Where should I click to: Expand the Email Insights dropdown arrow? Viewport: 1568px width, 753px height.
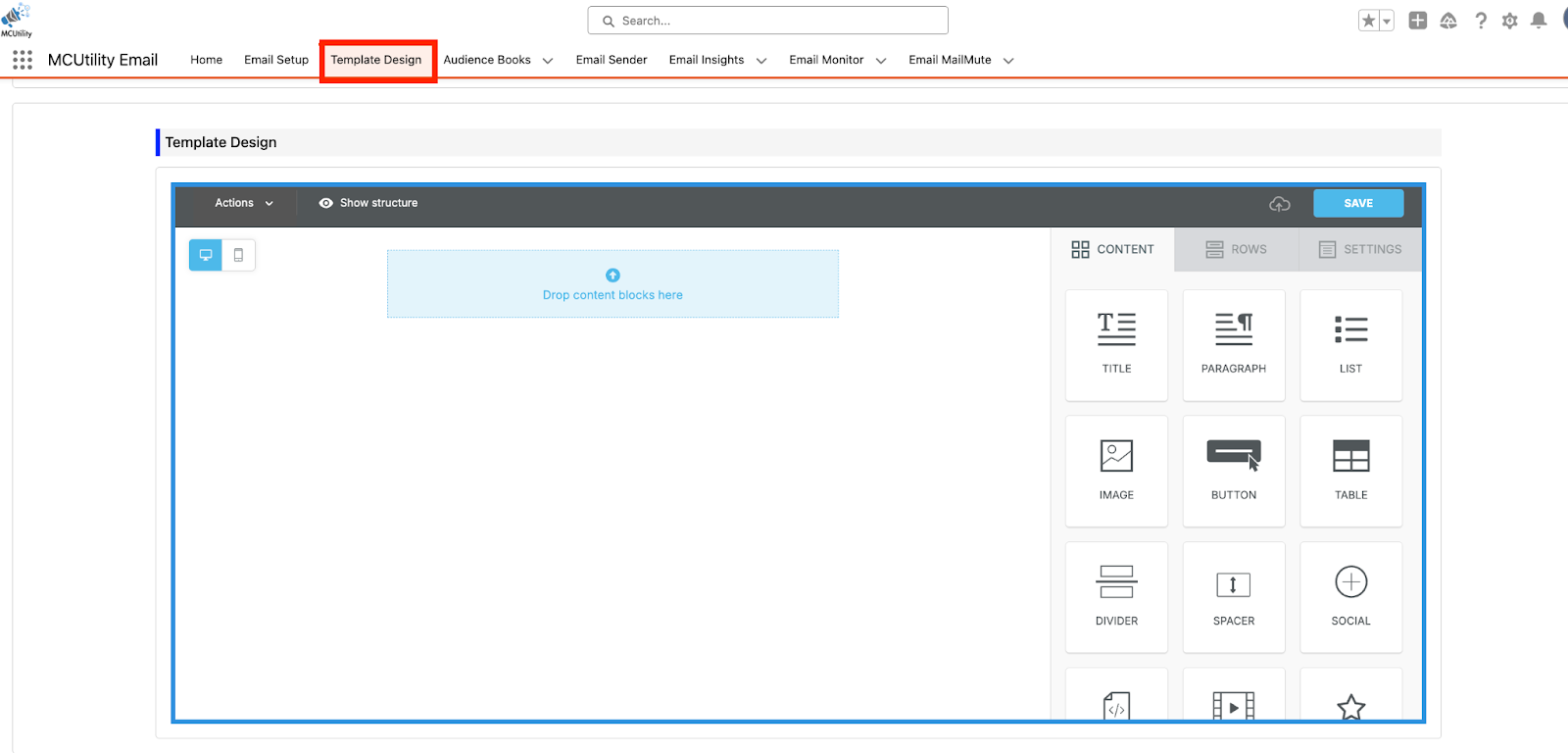tap(761, 61)
